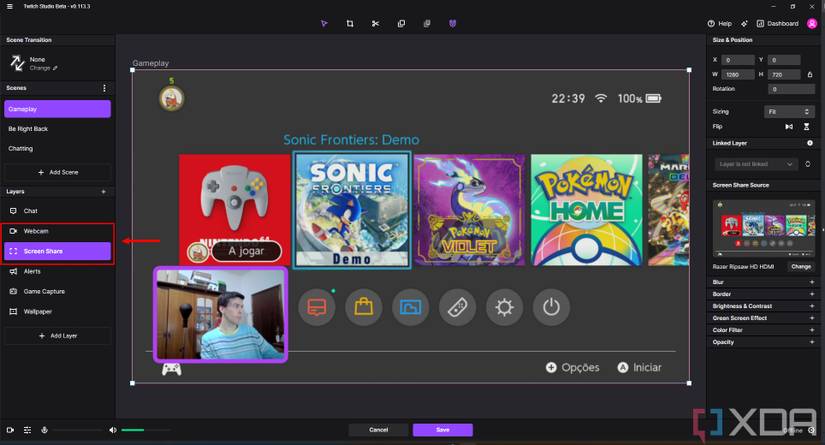Click the plus icon beside Layers header
The image size is (825, 445).
[103, 191]
